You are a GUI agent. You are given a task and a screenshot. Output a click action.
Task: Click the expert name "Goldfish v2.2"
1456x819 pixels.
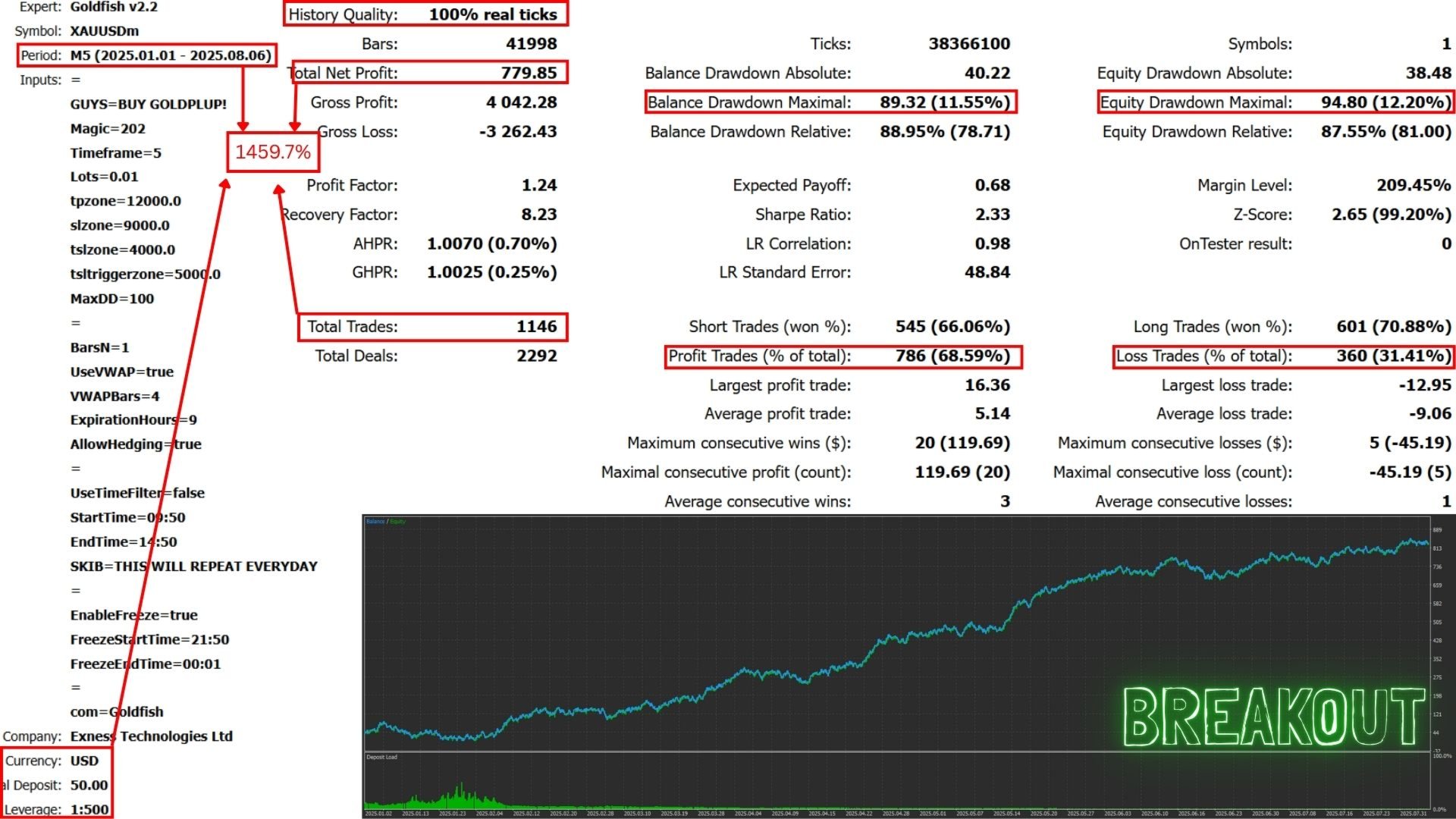click(114, 7)
